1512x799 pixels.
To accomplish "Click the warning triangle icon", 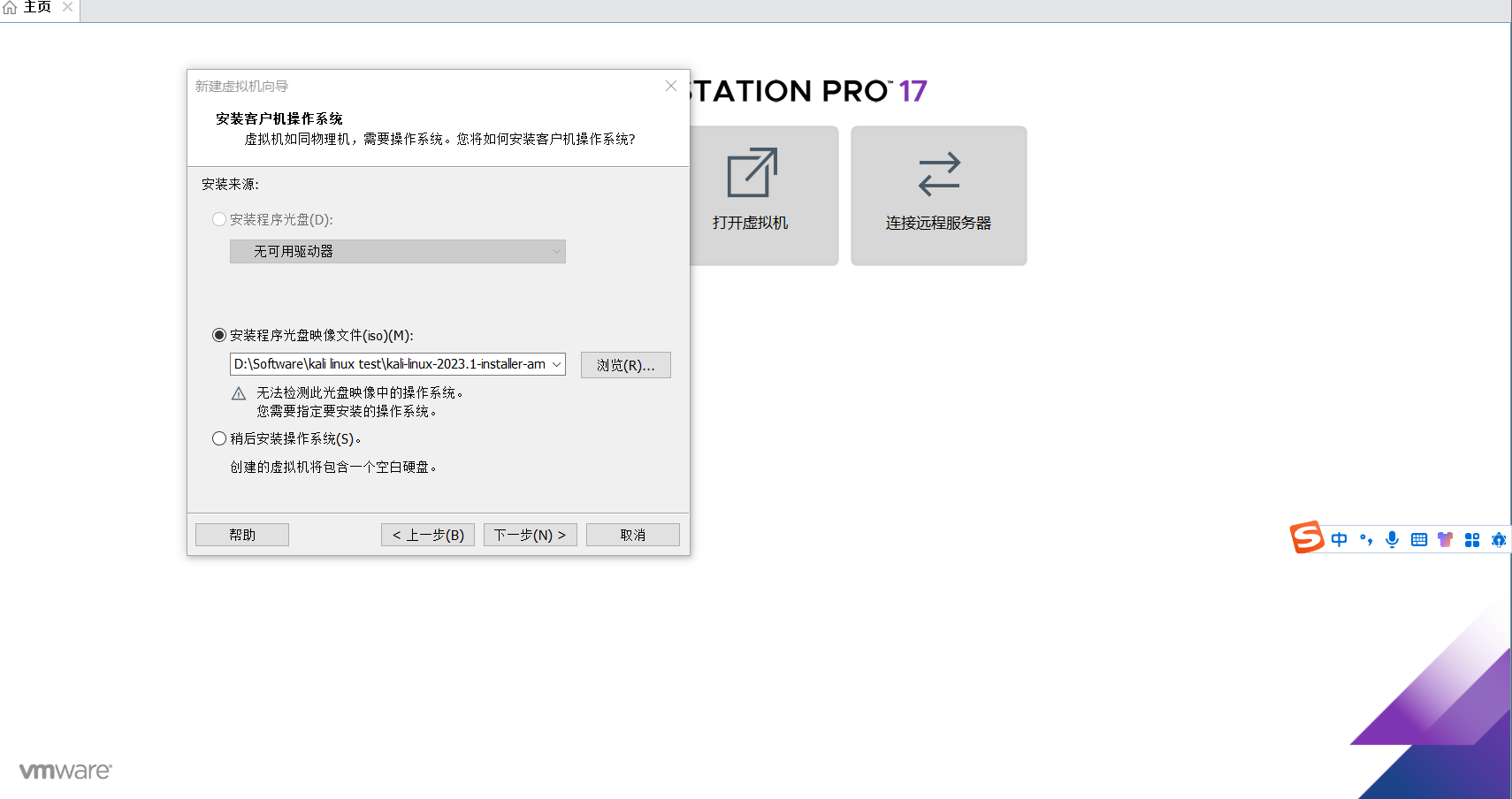I will click(239, 393).
